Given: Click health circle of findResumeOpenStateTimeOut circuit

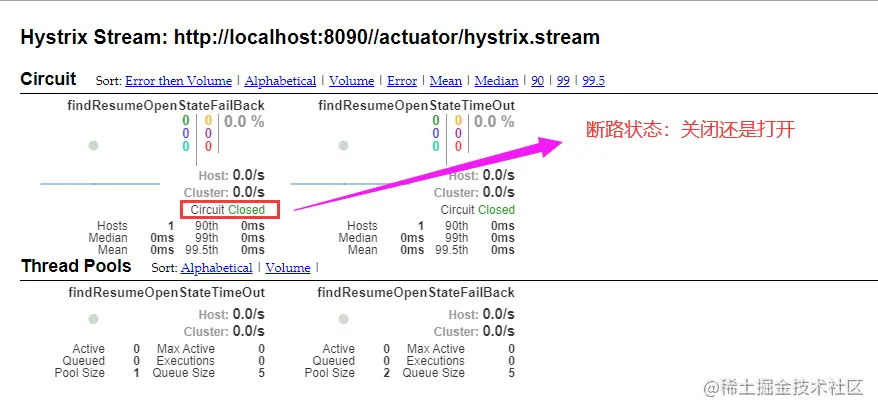Looking at the screenshot, I should pos(343,146).
